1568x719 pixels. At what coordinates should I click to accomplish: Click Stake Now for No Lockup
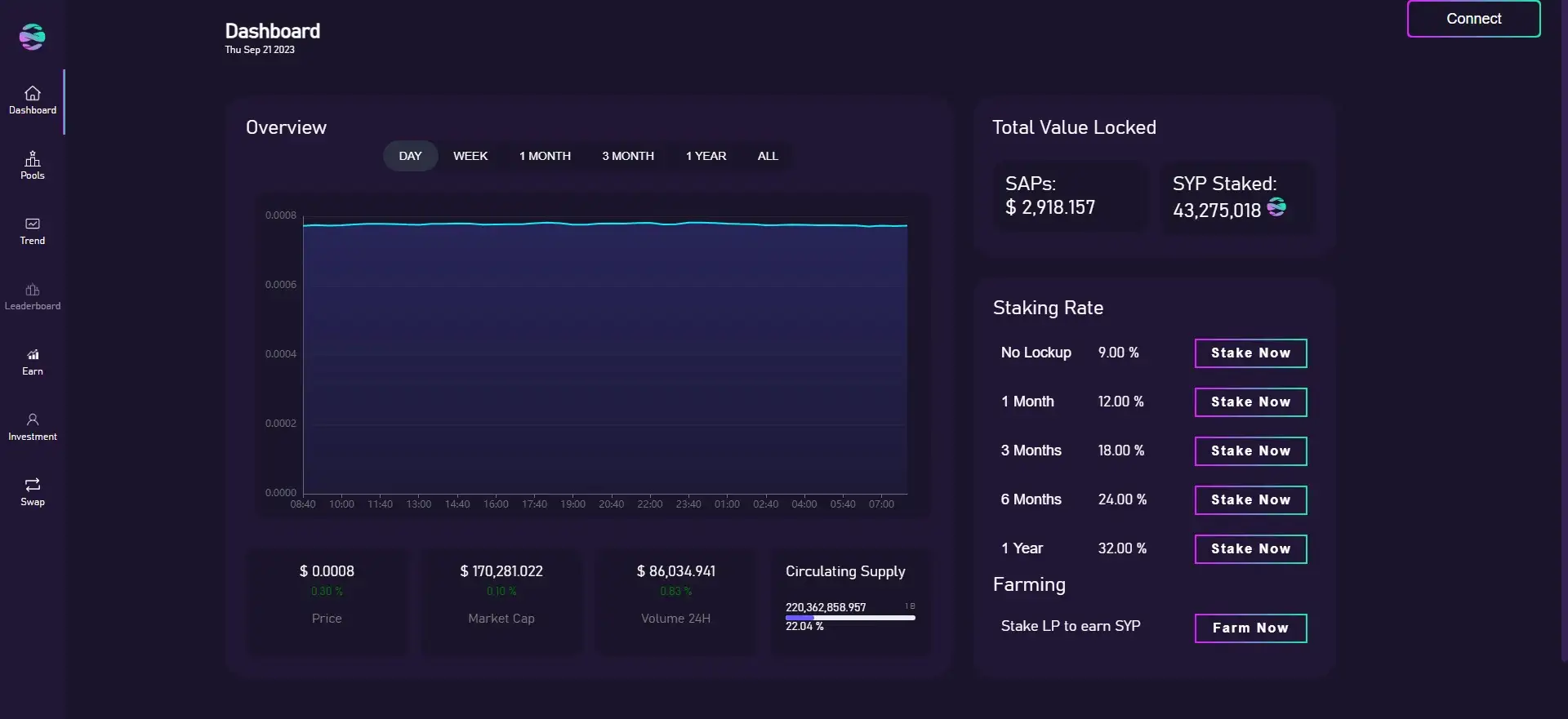tap(1250, 353)
